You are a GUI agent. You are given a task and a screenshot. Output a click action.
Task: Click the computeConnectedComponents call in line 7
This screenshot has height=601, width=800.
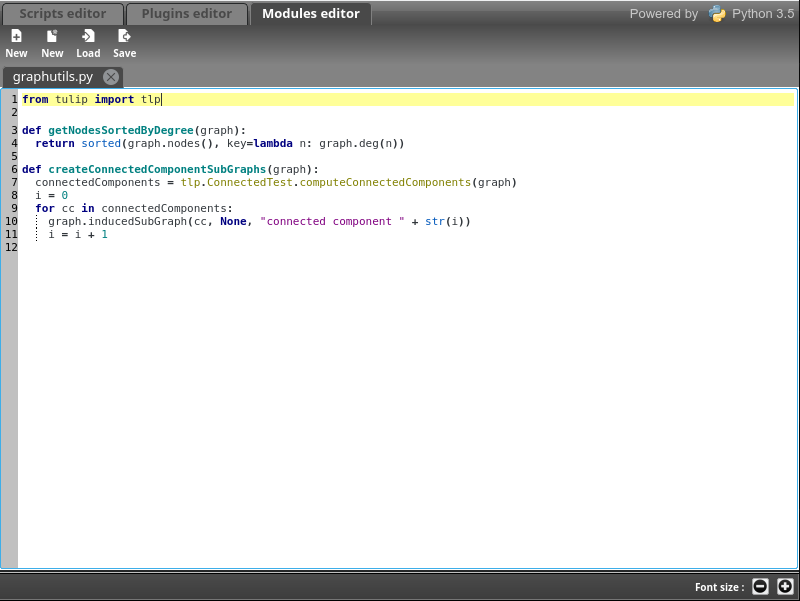tap(385, 182)
